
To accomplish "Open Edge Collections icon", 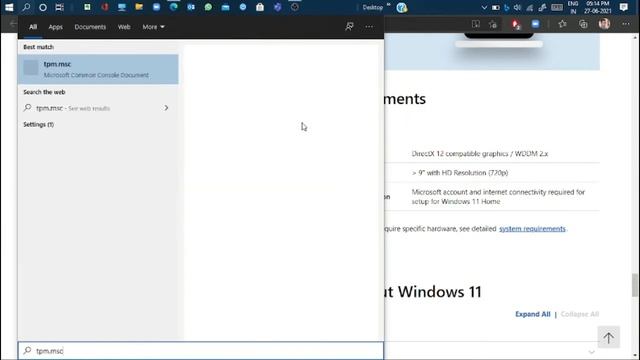I will (x=583, y=24).
